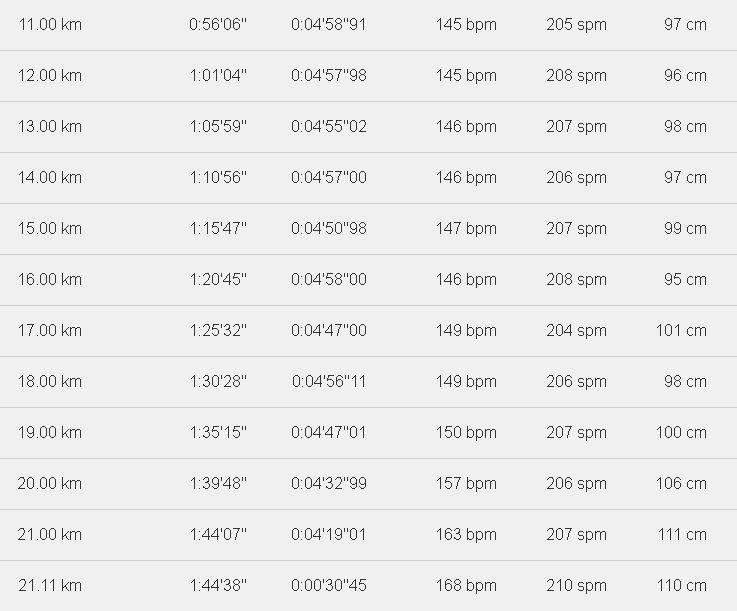Image resolution: width=737 pixels, height=611 pixels.
Task: Select the 210 spm cadence cell
Action: (x=576, y=585)
